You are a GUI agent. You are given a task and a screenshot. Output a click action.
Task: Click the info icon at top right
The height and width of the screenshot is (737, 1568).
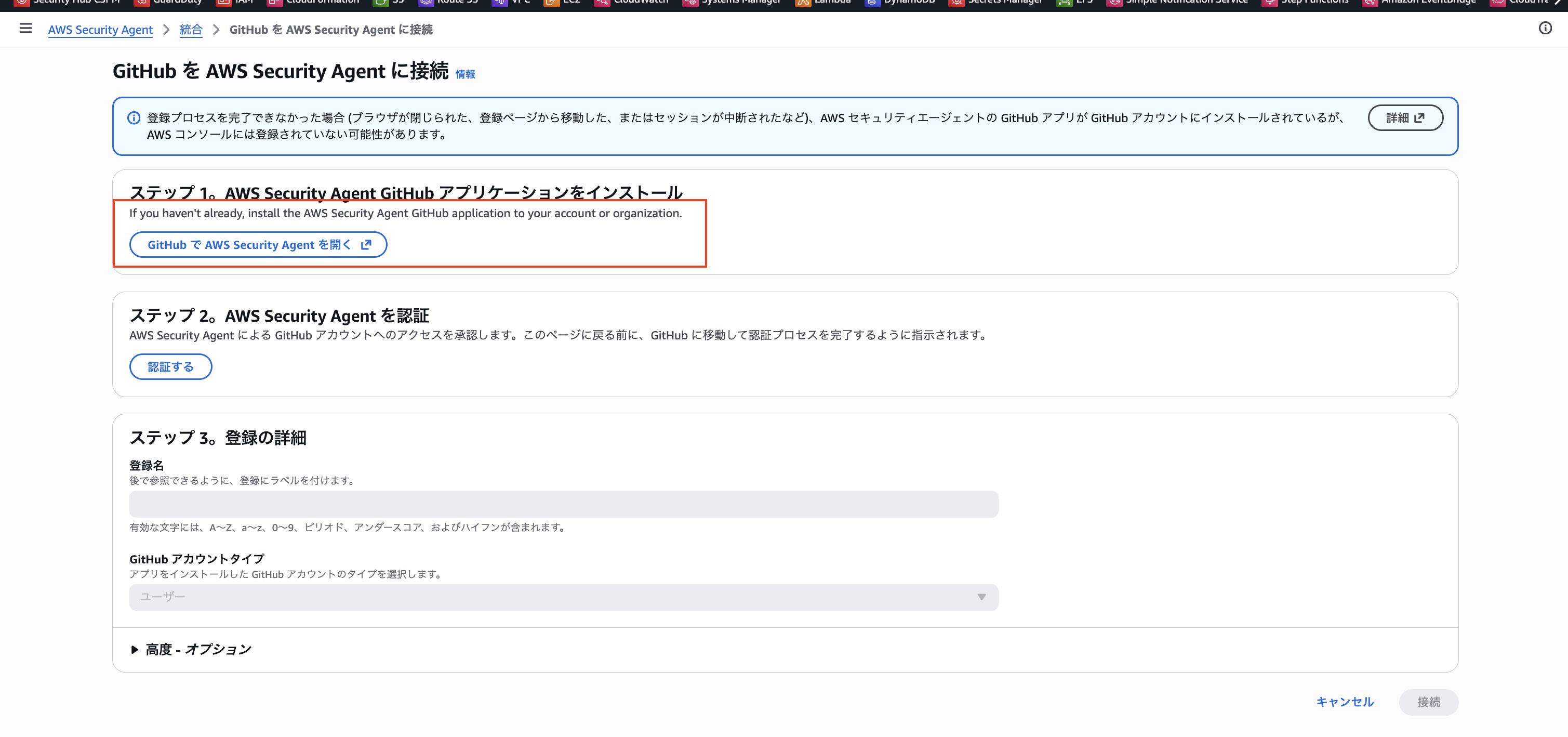[x=1547, y=28]
